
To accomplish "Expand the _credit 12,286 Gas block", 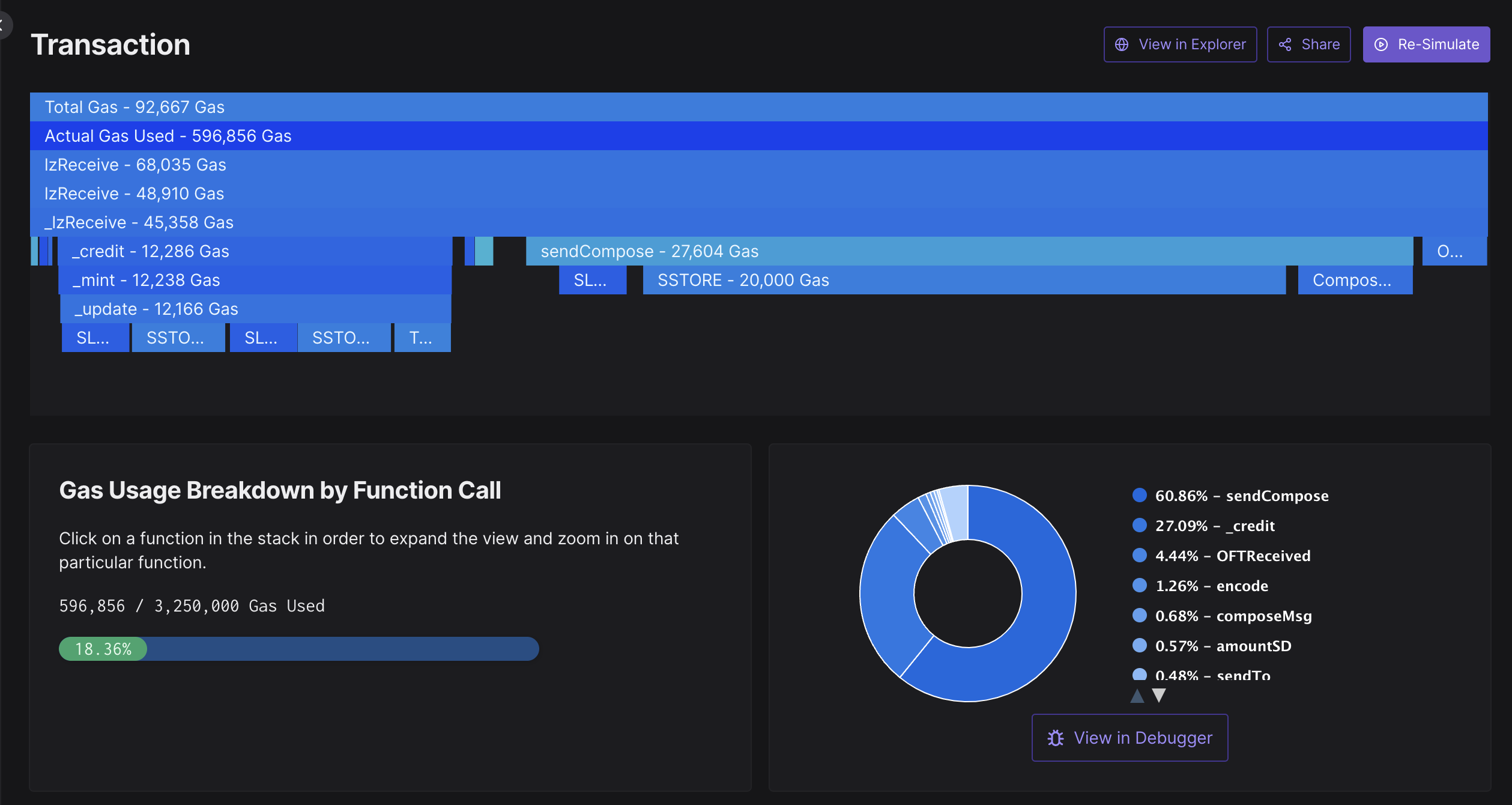I will tap(255, 251).
